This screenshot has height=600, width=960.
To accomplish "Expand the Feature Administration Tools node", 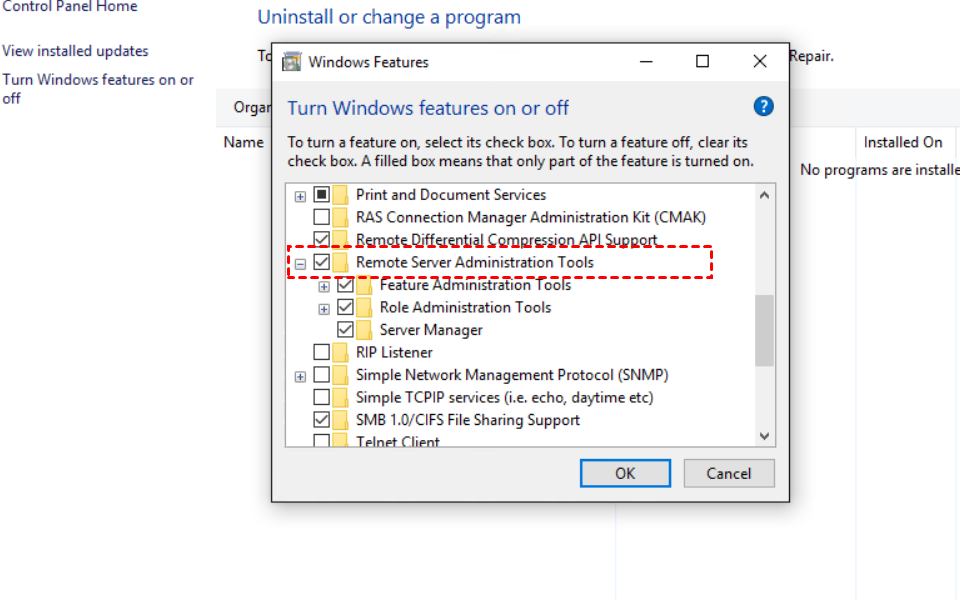I will pyautogui.click(x=324, y=287).
